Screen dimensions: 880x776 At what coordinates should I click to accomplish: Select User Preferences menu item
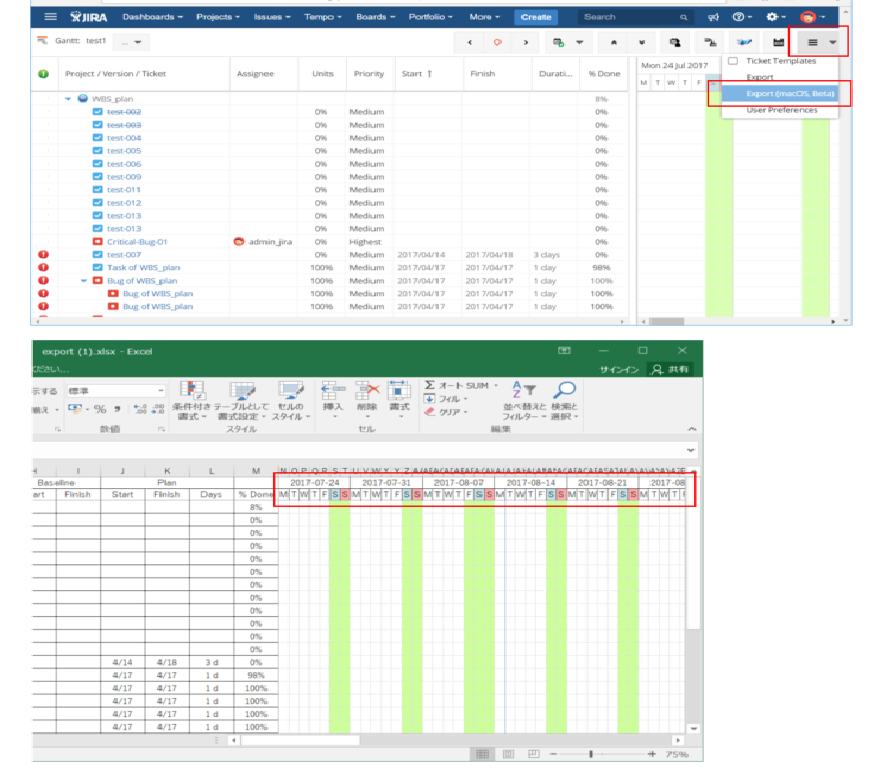coord(781,110)
